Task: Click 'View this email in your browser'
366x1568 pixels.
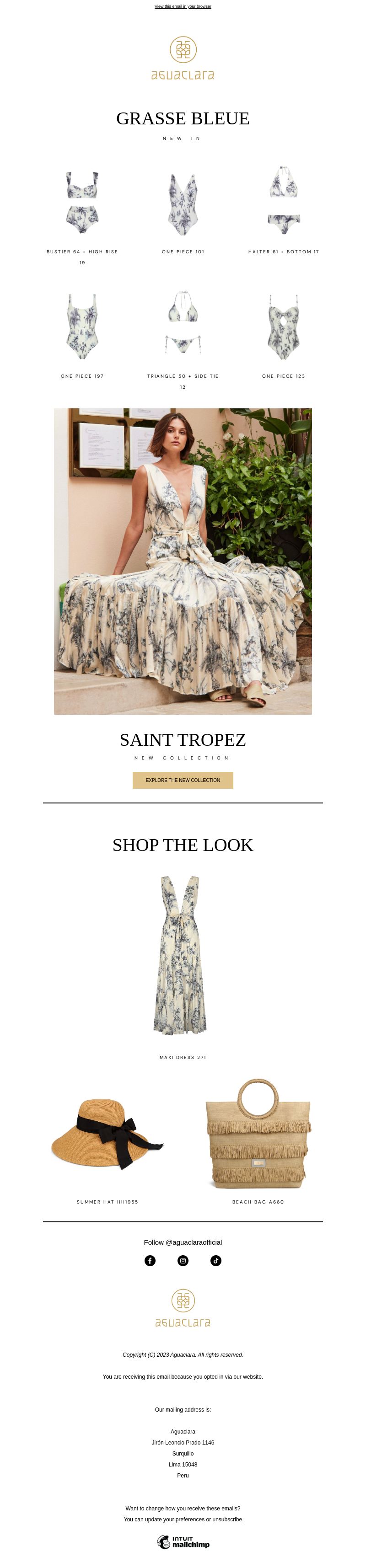Action: [x=183, y=7]
